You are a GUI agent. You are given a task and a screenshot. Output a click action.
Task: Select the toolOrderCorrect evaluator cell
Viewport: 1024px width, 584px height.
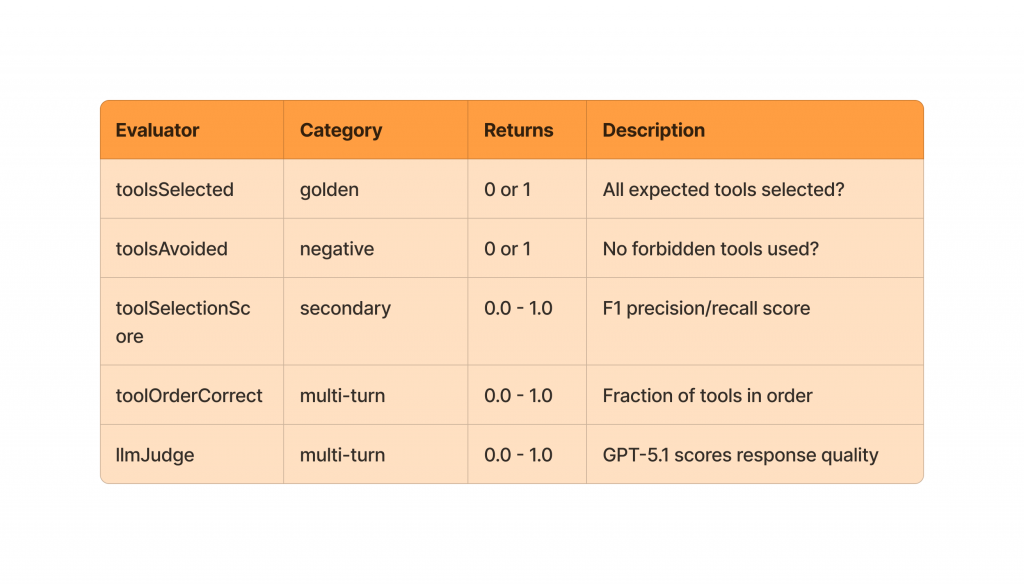pos(189,396)
